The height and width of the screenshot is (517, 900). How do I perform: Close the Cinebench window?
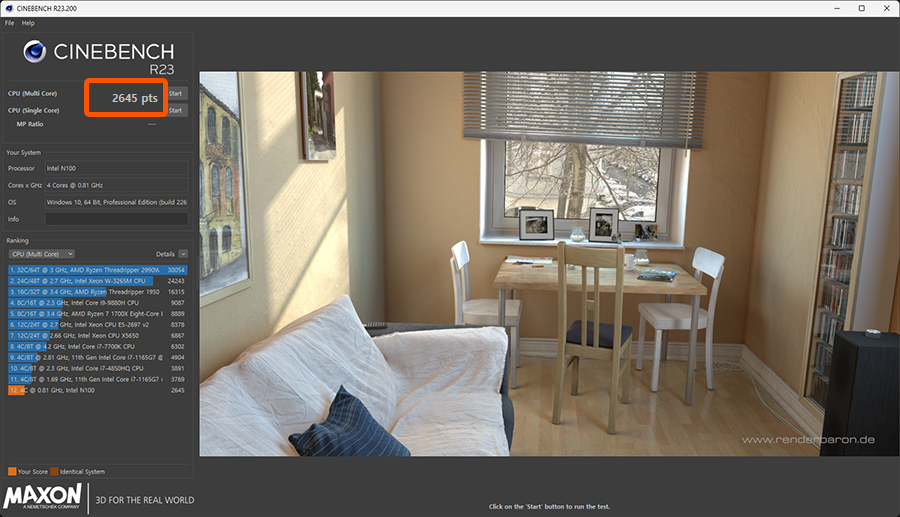click(x=887, y=8)
